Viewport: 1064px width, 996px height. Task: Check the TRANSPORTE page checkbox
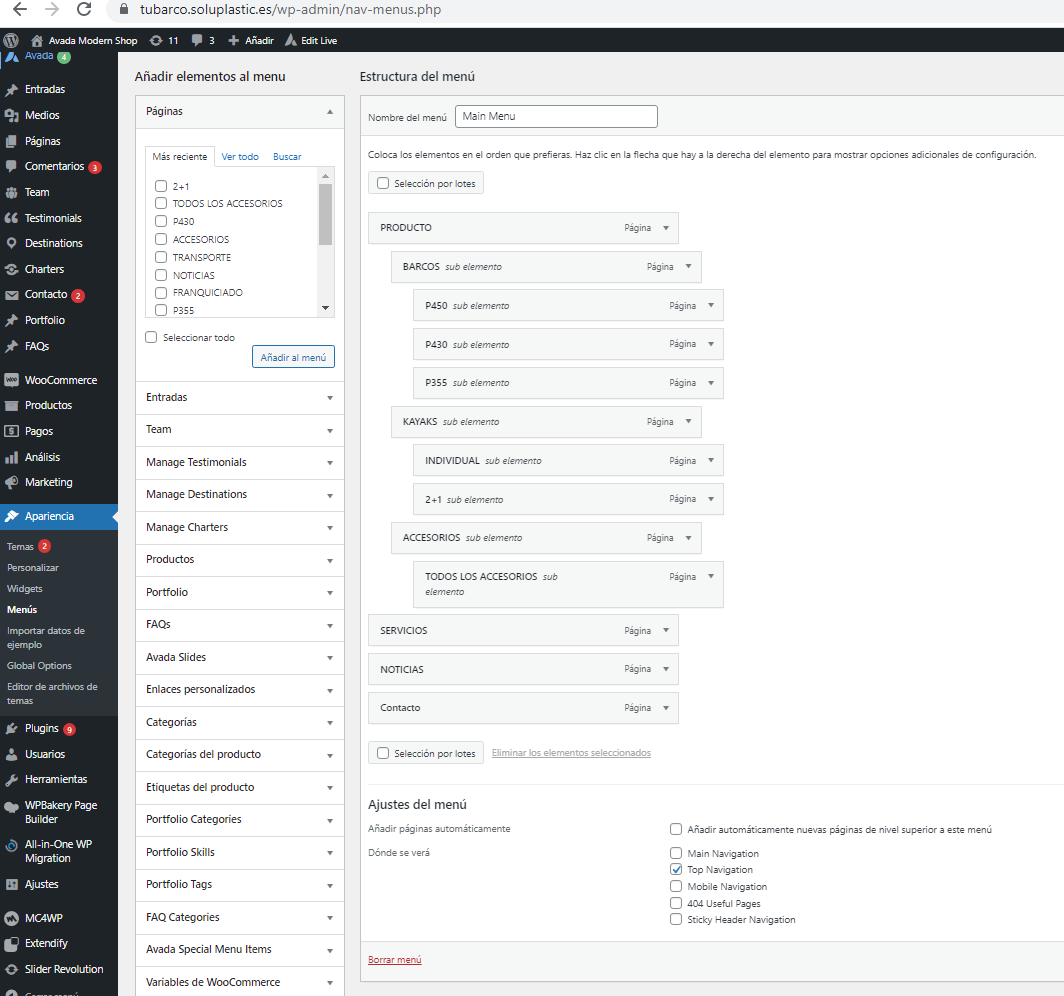click(x=161, y=257)
